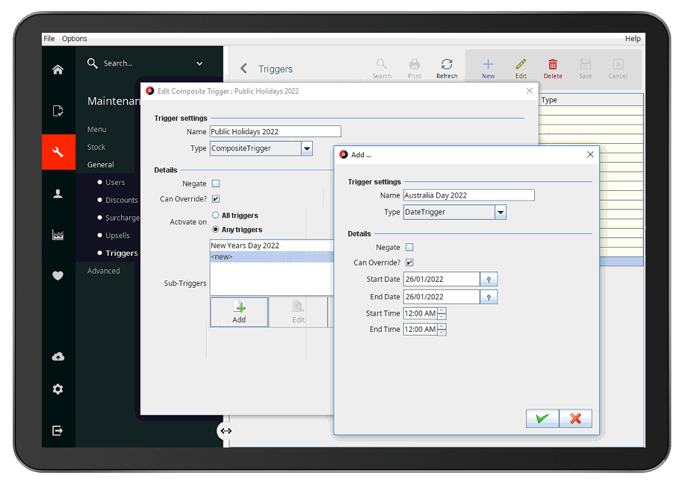Select Triggers in General submenu
Image resolution: width=688 pixels, height=490 pixels.
[x=122, y=253]
